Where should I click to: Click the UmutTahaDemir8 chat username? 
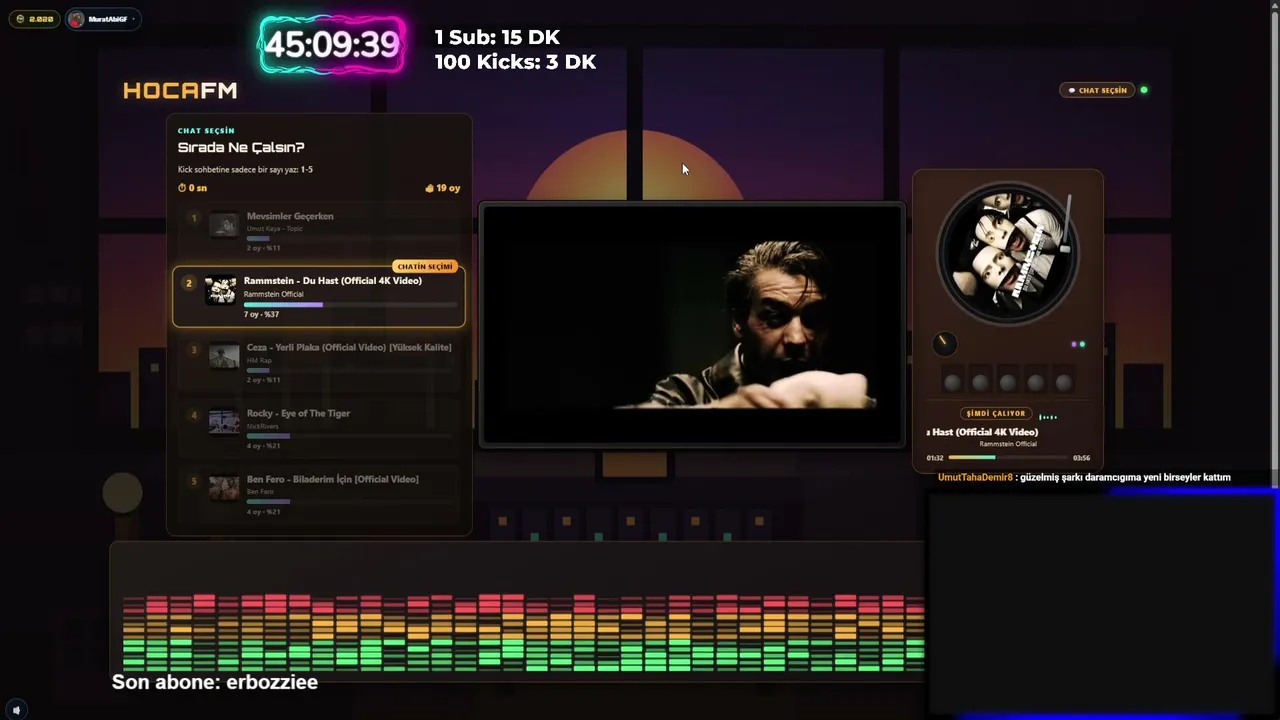[x=975, y=477]
